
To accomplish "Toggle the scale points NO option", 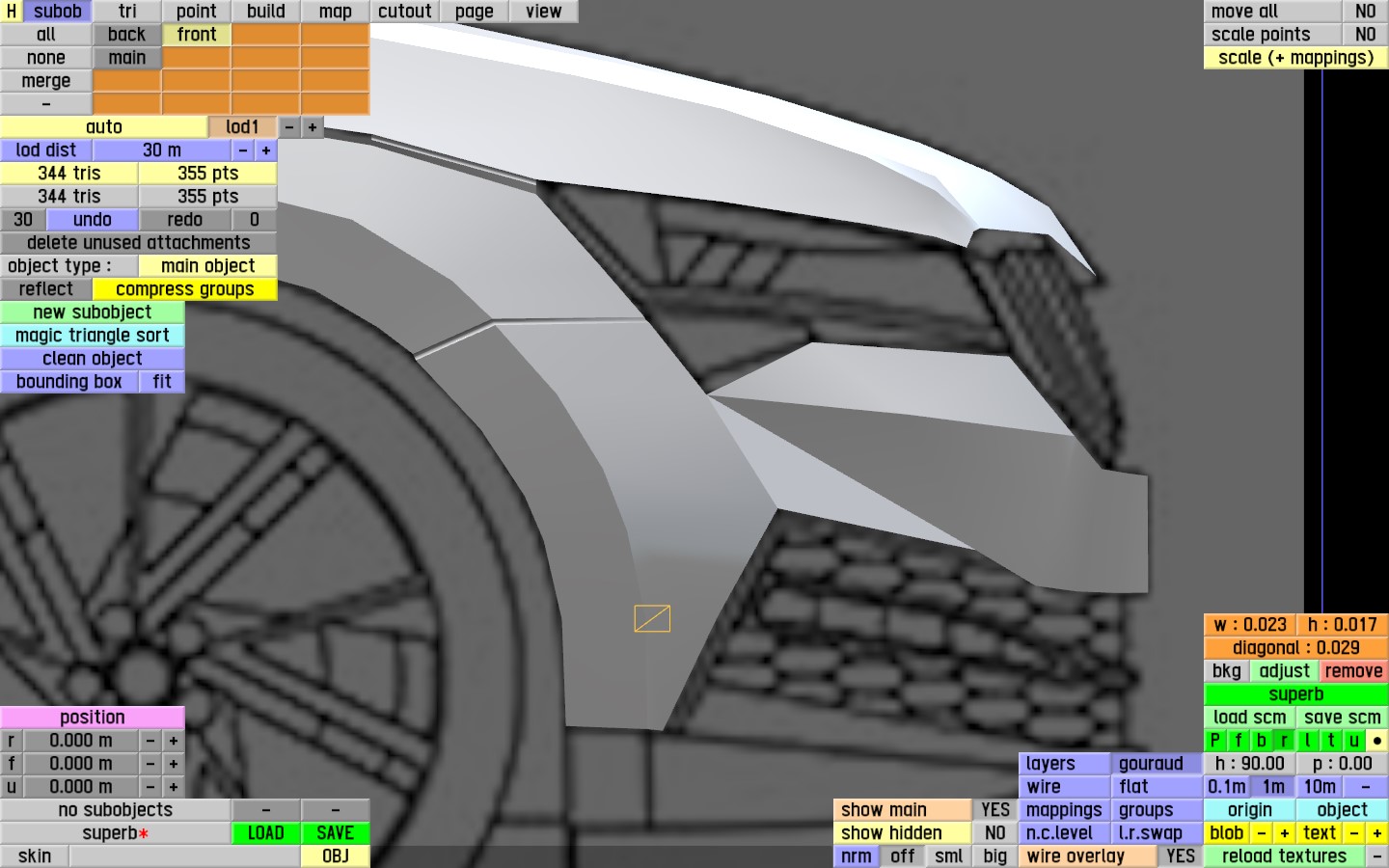I will 1366,35.
